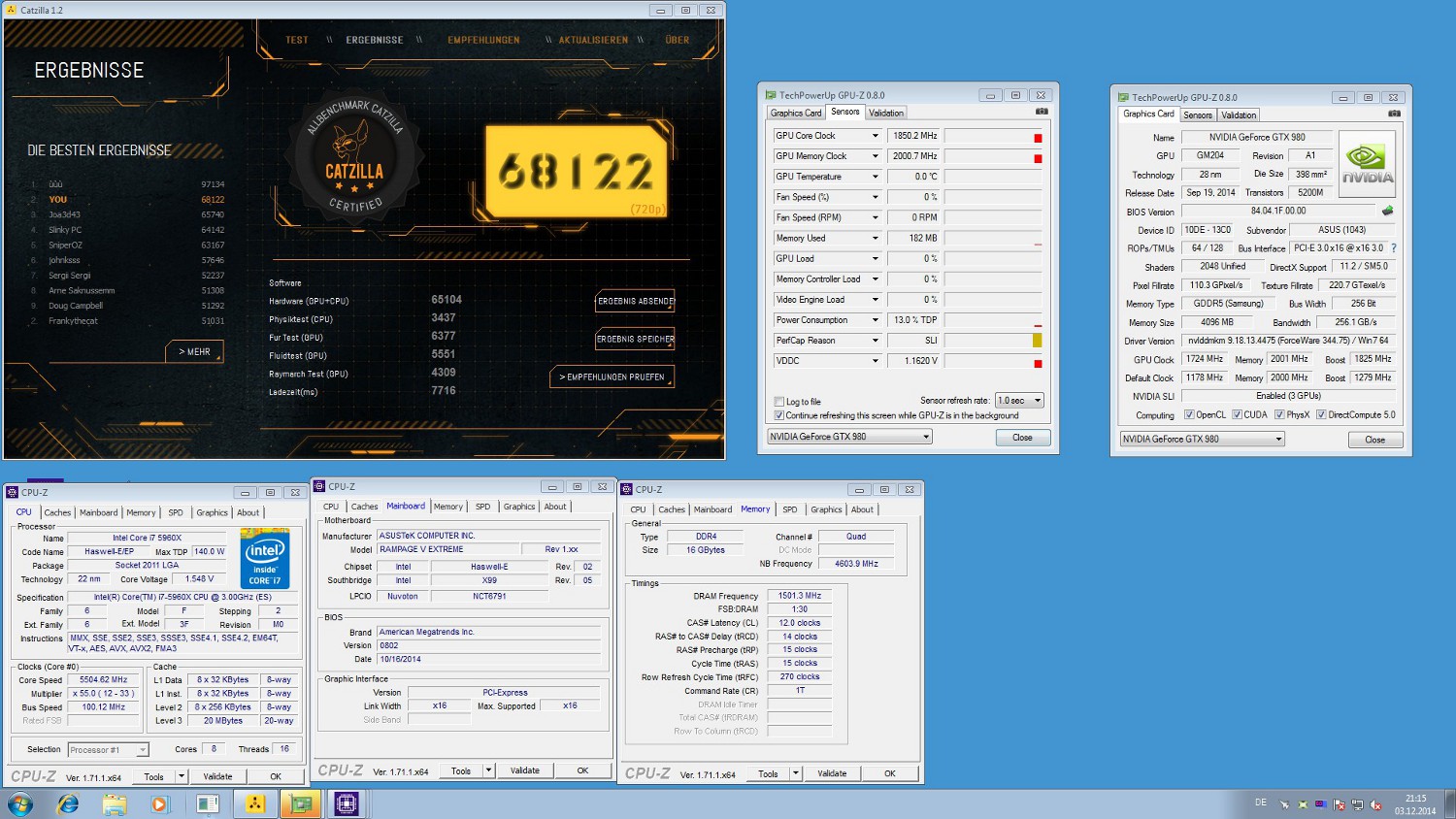
Task: Toggle PhysX checkbox
Action: pos(1279,414)
